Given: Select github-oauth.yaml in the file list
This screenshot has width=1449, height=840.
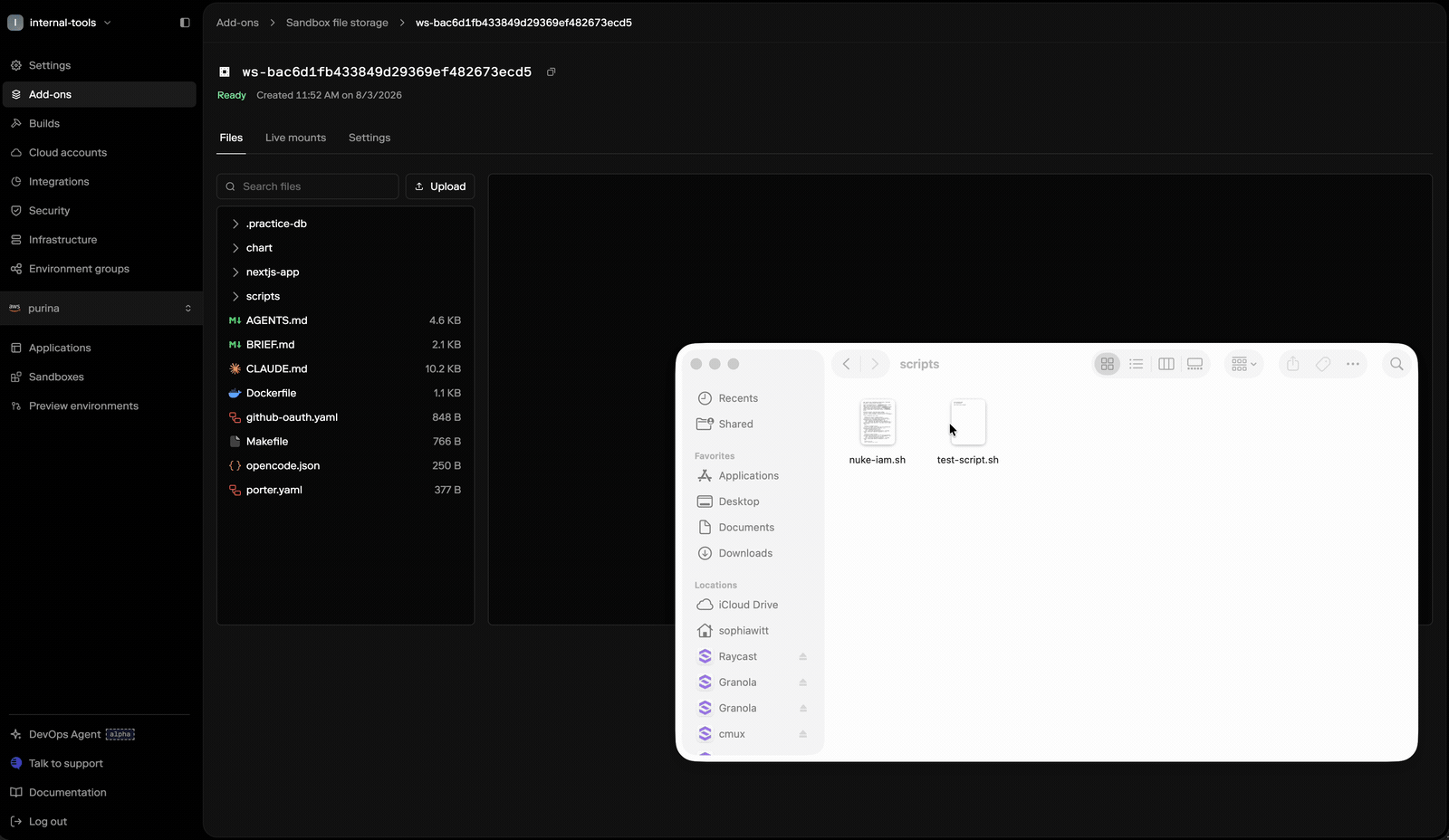Looking at the screenshot, I should coord(345,417).
